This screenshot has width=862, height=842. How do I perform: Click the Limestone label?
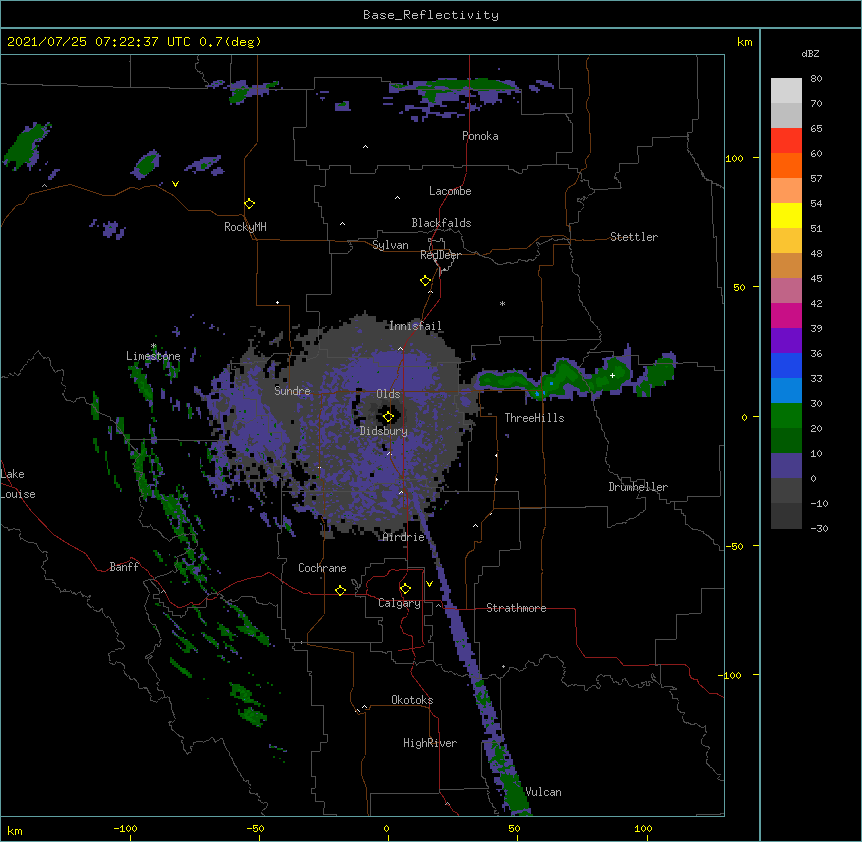[x=153, y=356]
